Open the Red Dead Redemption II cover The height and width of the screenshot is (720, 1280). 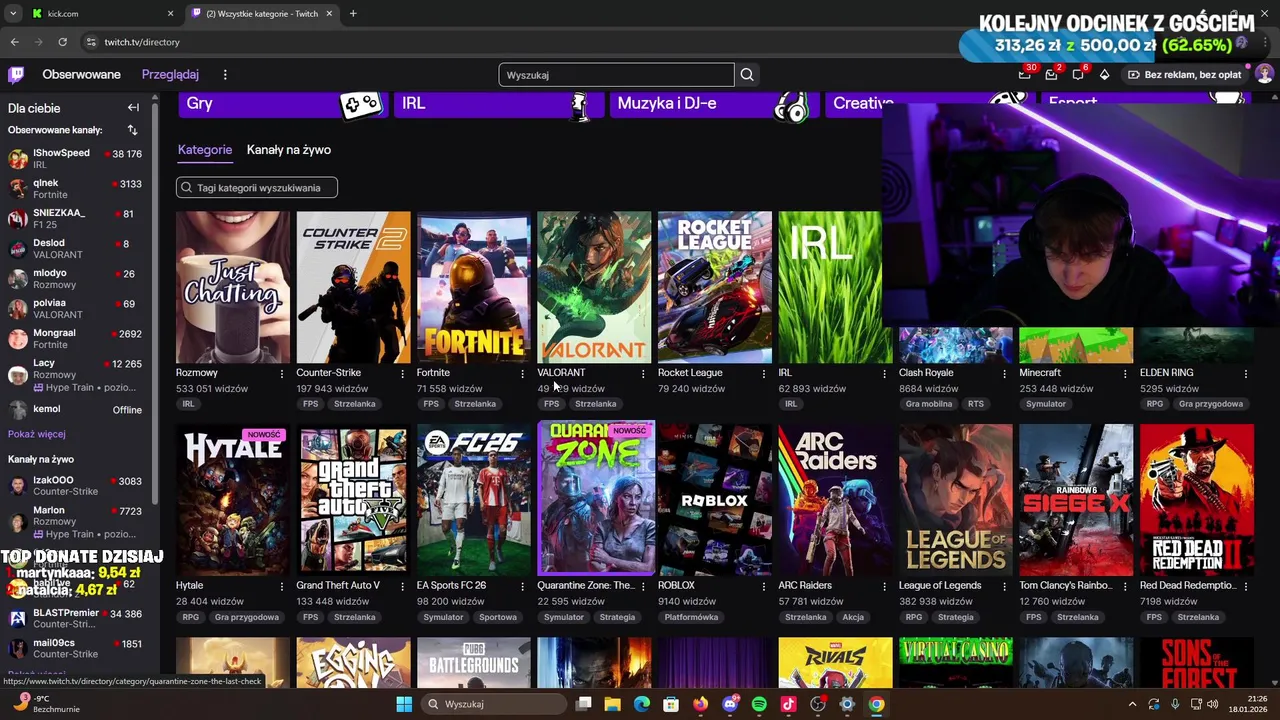[x=1197, y=500]
